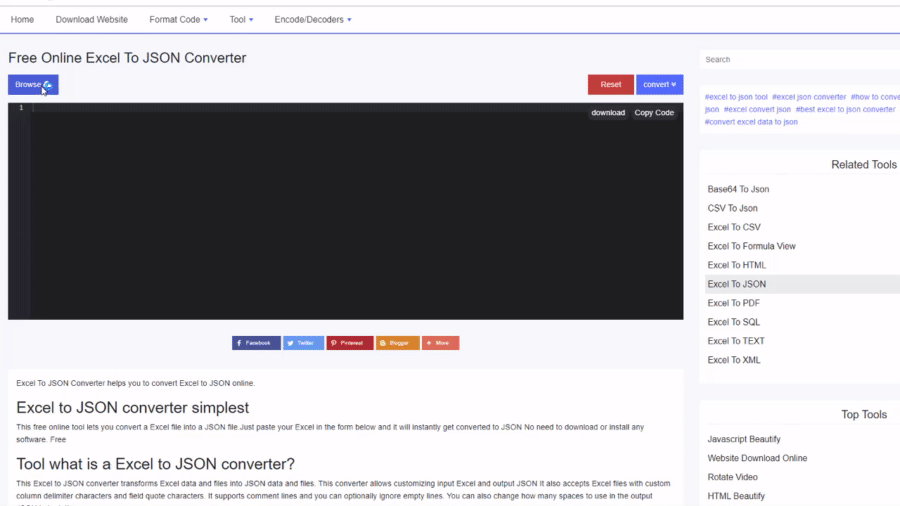Go to the Home menu item
Viewport: 900px width, 506px height.
[22, 19]
